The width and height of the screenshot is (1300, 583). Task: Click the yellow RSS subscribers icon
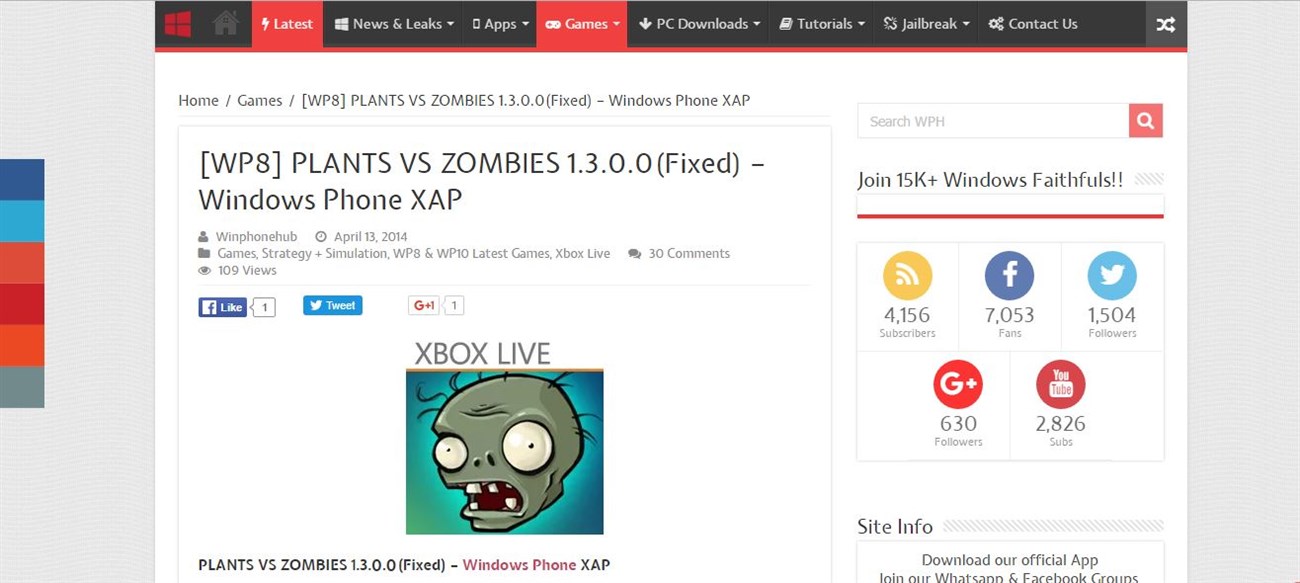click(907, 276)
